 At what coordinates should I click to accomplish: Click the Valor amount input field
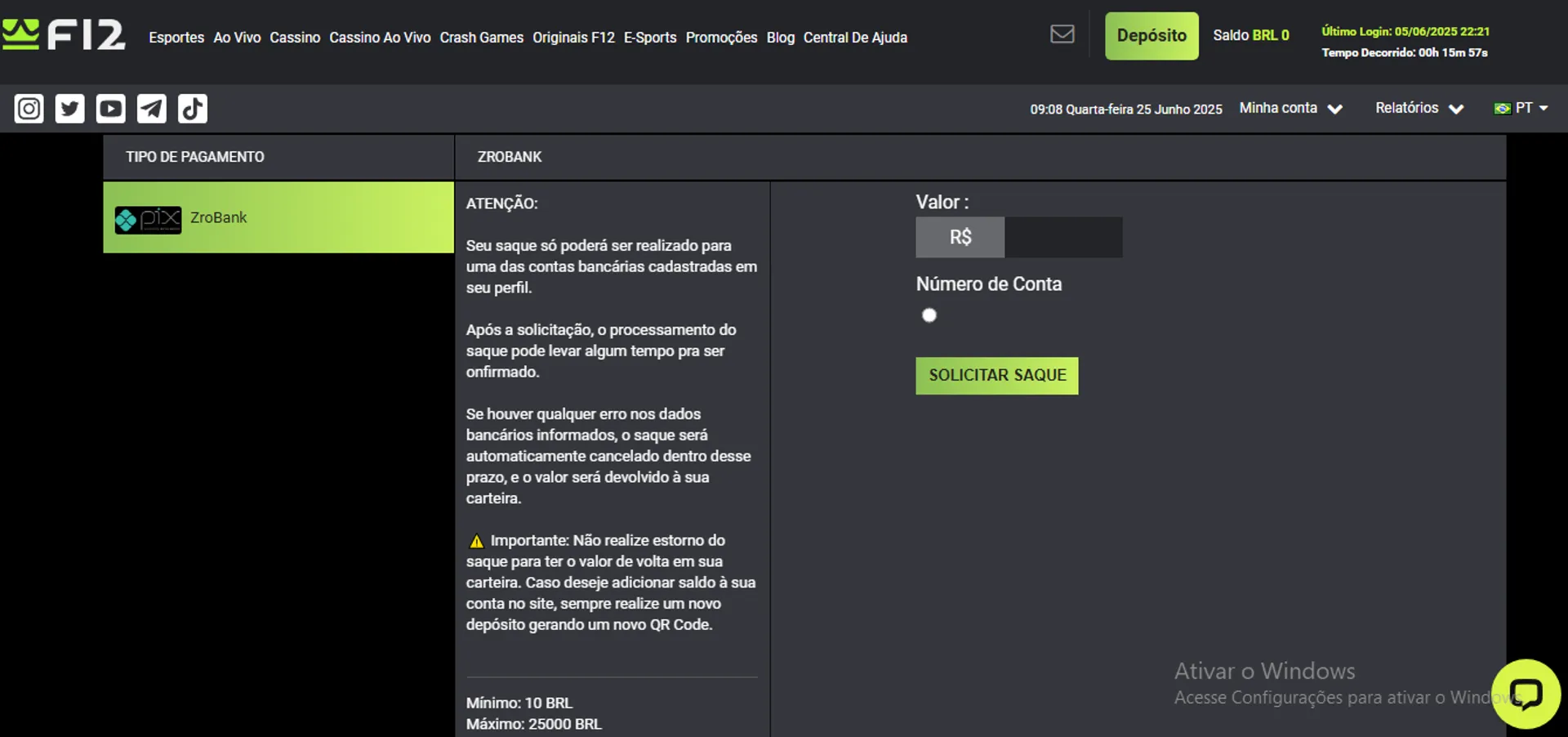pyautogui.click(x=1063, y=238)
